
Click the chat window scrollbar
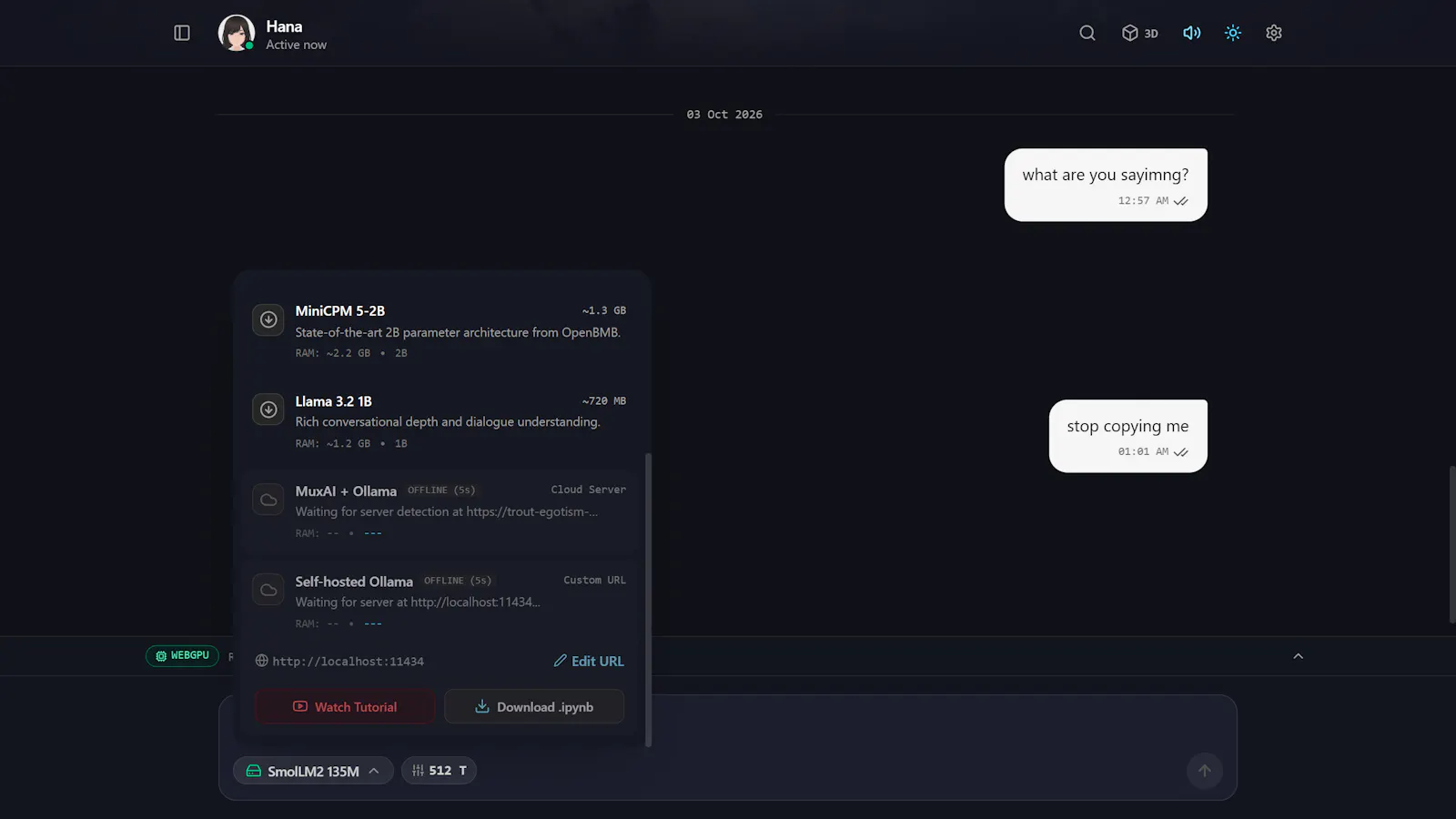click(x=1452, y=544)
